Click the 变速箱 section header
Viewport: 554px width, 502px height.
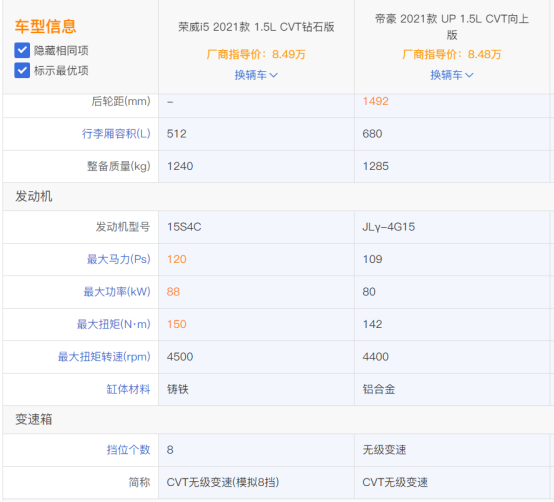click(x=34, y=419)
